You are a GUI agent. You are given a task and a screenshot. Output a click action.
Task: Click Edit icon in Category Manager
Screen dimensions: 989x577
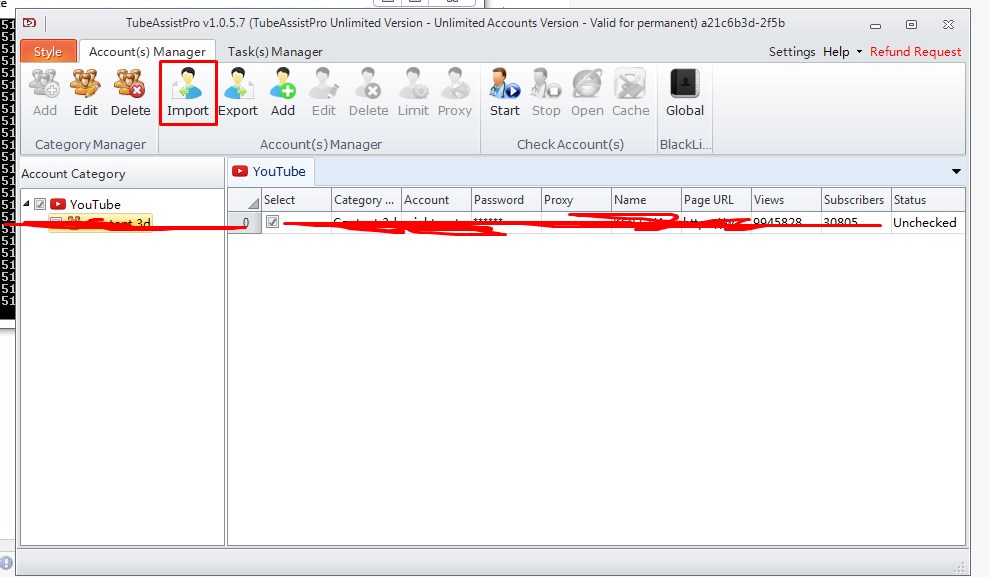pyautogui.click(x=86, y=92)
